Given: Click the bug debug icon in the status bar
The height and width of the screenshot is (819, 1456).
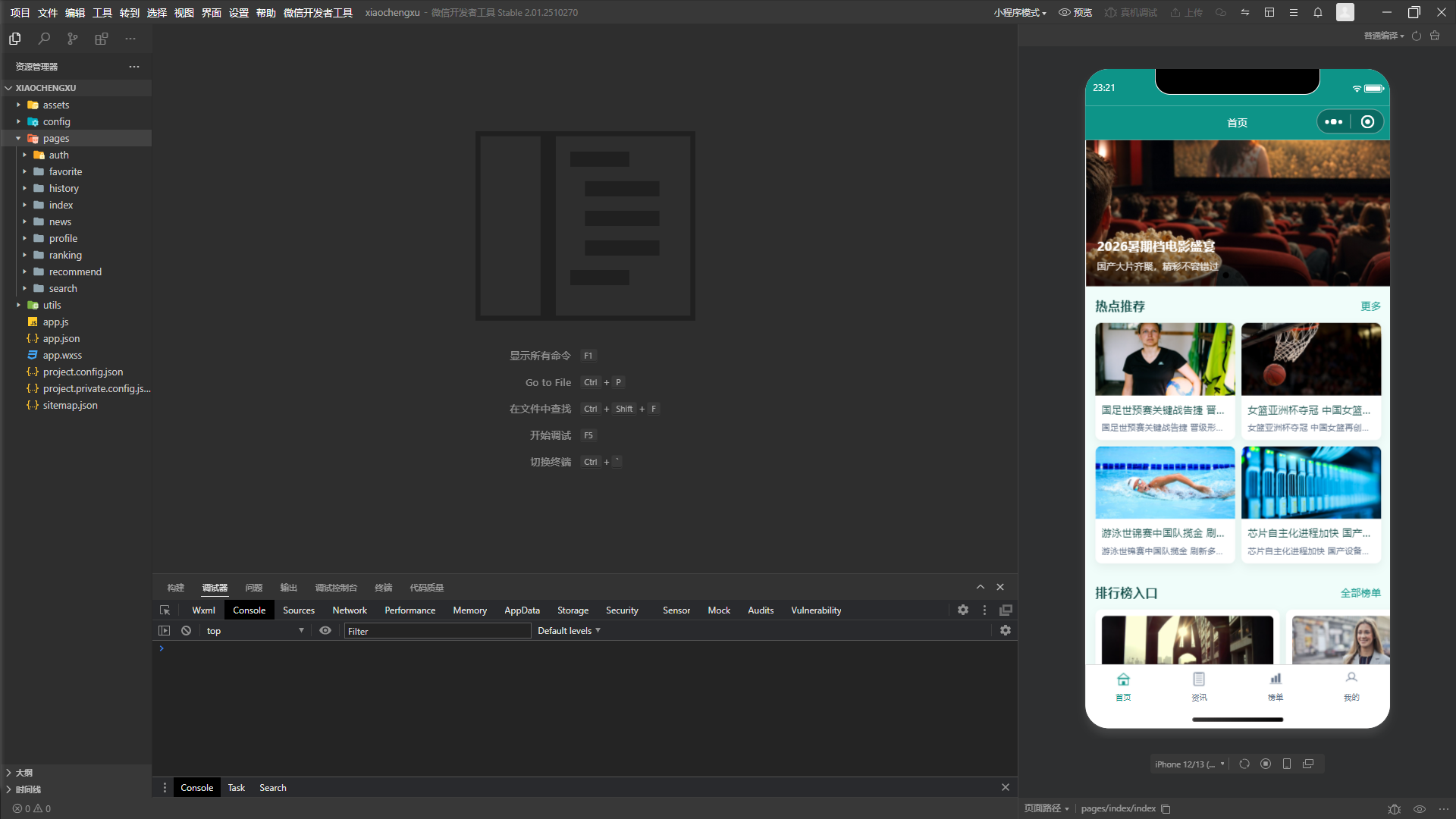Looking at the screenshot, I should tap(1394, 809).
